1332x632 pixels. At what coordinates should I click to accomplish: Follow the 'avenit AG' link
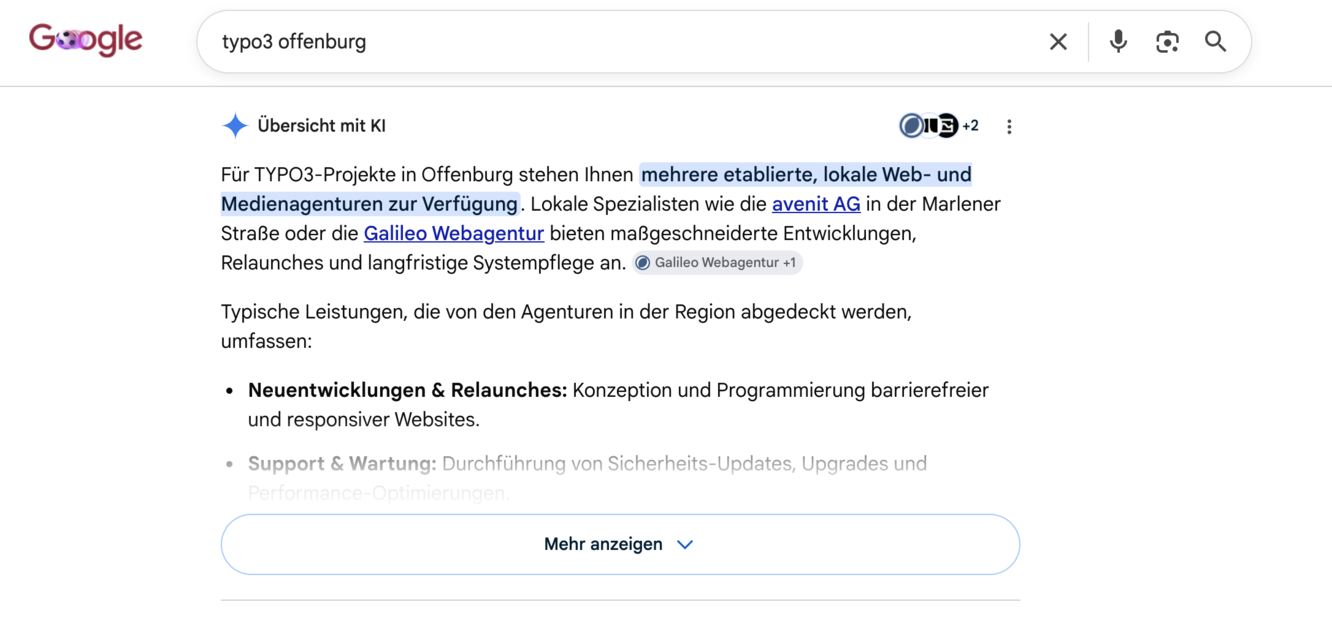click(816, 204)
